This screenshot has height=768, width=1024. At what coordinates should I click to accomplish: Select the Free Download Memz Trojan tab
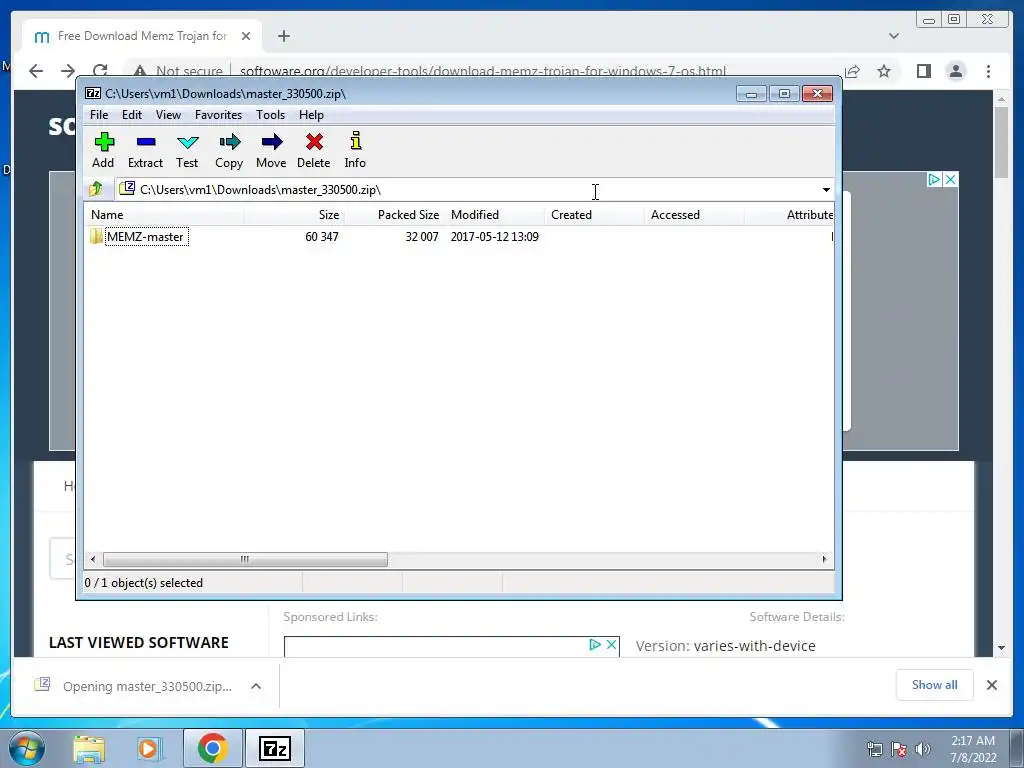pos(142,36)
